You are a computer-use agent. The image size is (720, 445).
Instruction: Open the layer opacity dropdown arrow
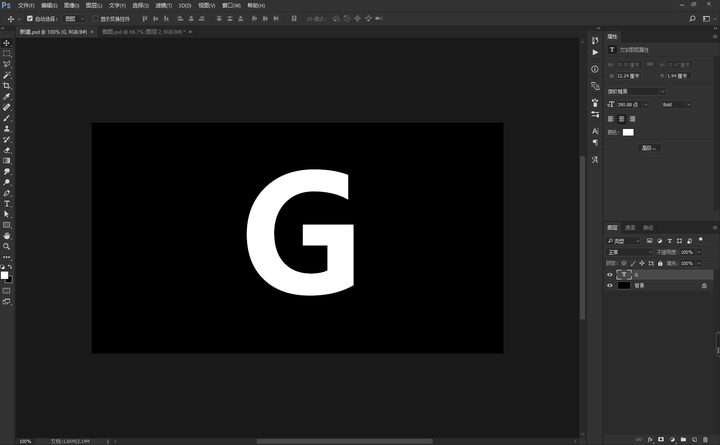coord(699,252)
